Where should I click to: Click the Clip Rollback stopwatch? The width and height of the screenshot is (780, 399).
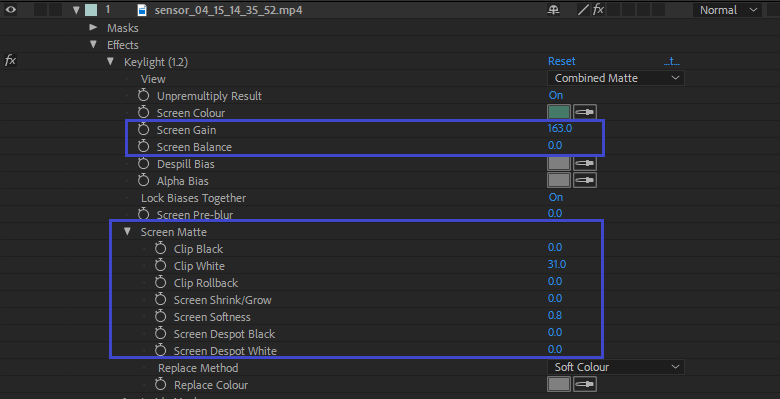click(x=160, y=283)
